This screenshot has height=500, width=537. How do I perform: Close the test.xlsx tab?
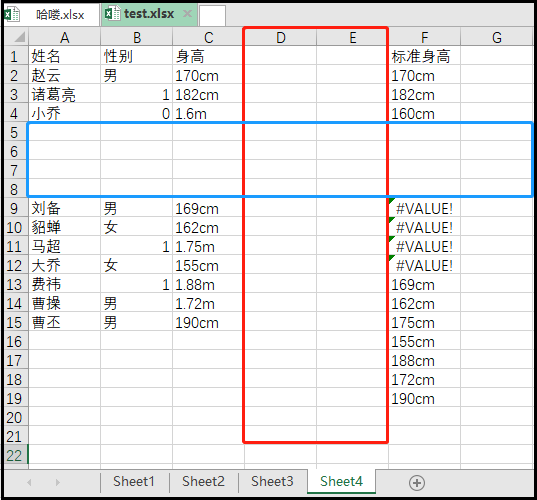(x=187, y=14)
